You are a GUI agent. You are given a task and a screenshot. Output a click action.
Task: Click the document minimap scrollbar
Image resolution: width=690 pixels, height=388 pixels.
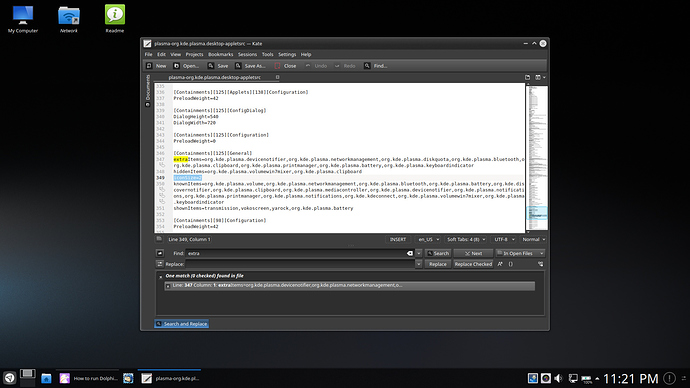[x=537, y=157]
